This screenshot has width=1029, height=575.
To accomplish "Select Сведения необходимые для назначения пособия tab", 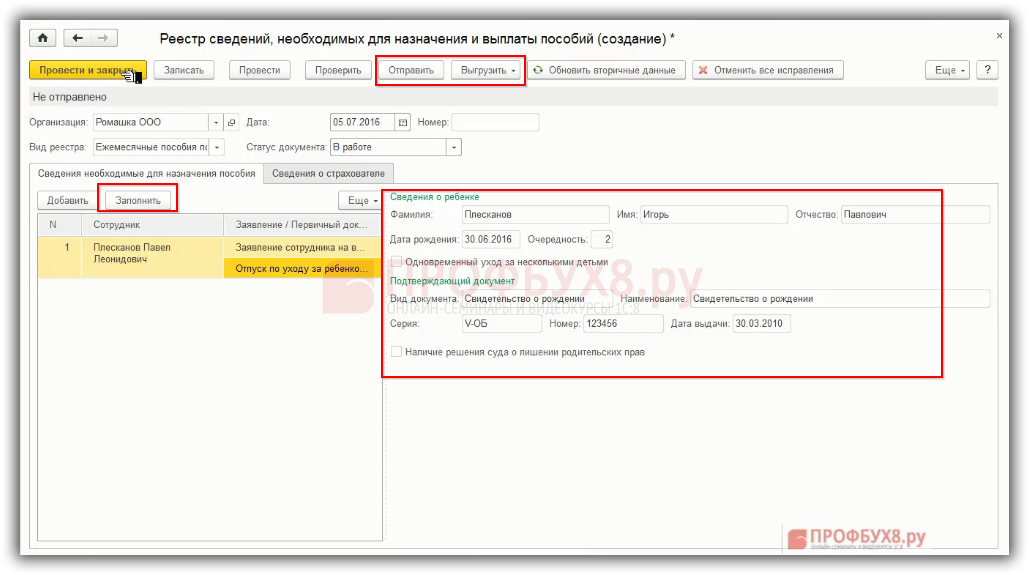I will point(146,173).
